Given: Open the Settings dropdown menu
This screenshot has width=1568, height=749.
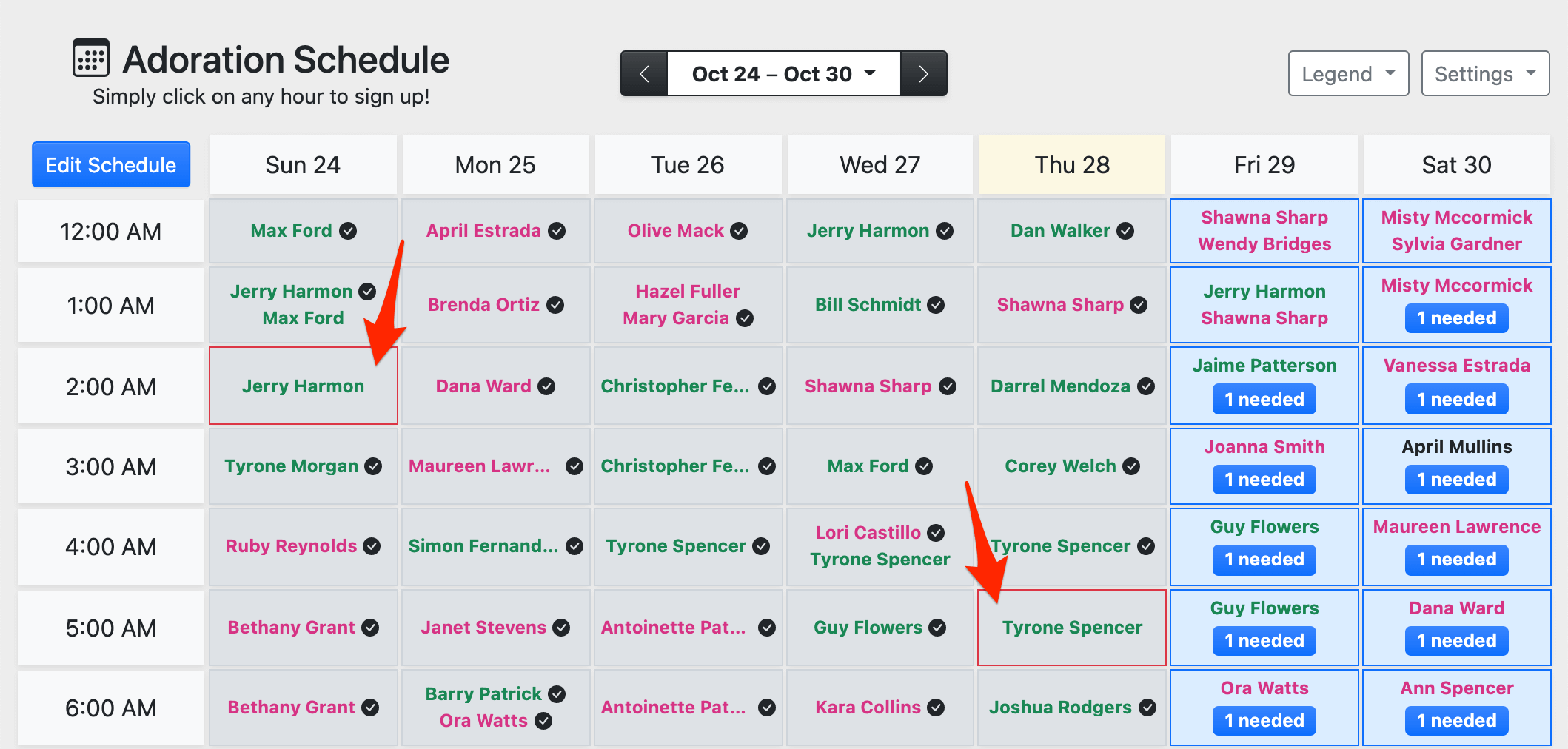Looking at the screenshot, I should [x=1485, y=74].
